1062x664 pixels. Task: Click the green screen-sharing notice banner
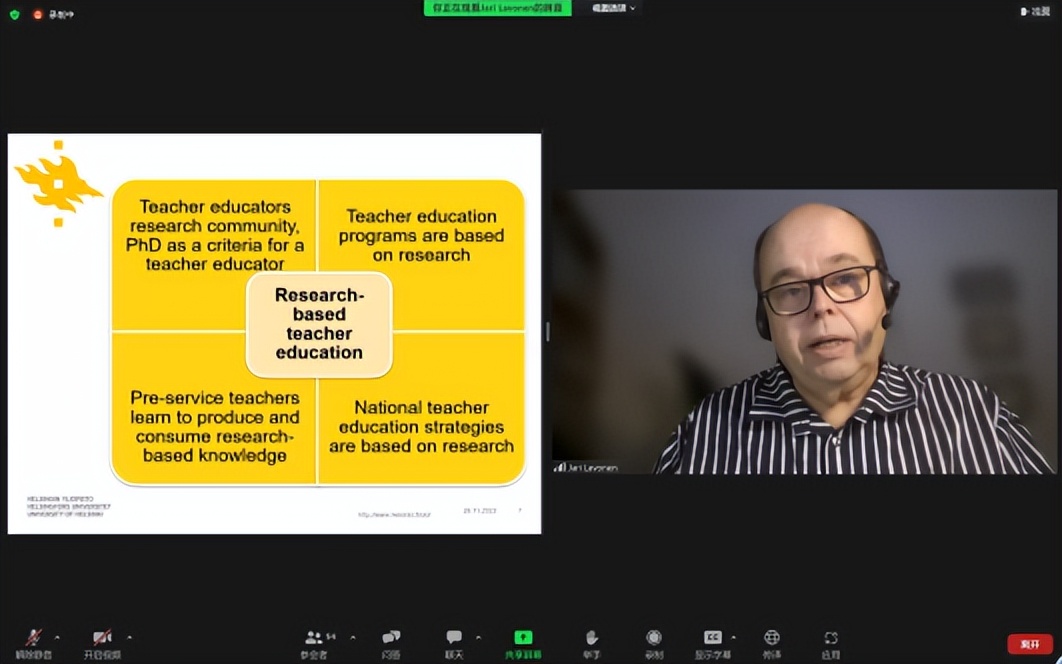click(497, 8)
